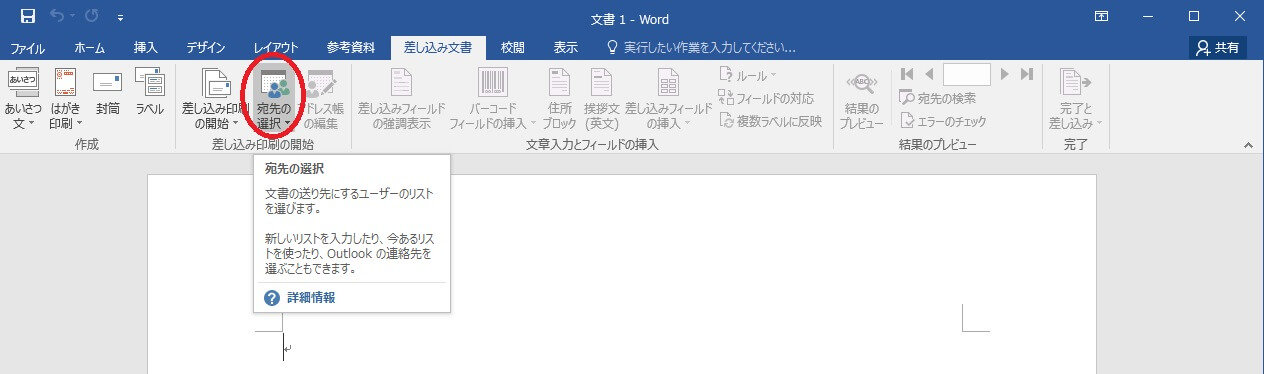
Task: Collapse the ribbon with the chevron arrow
Action: [x=1248, y=145]
